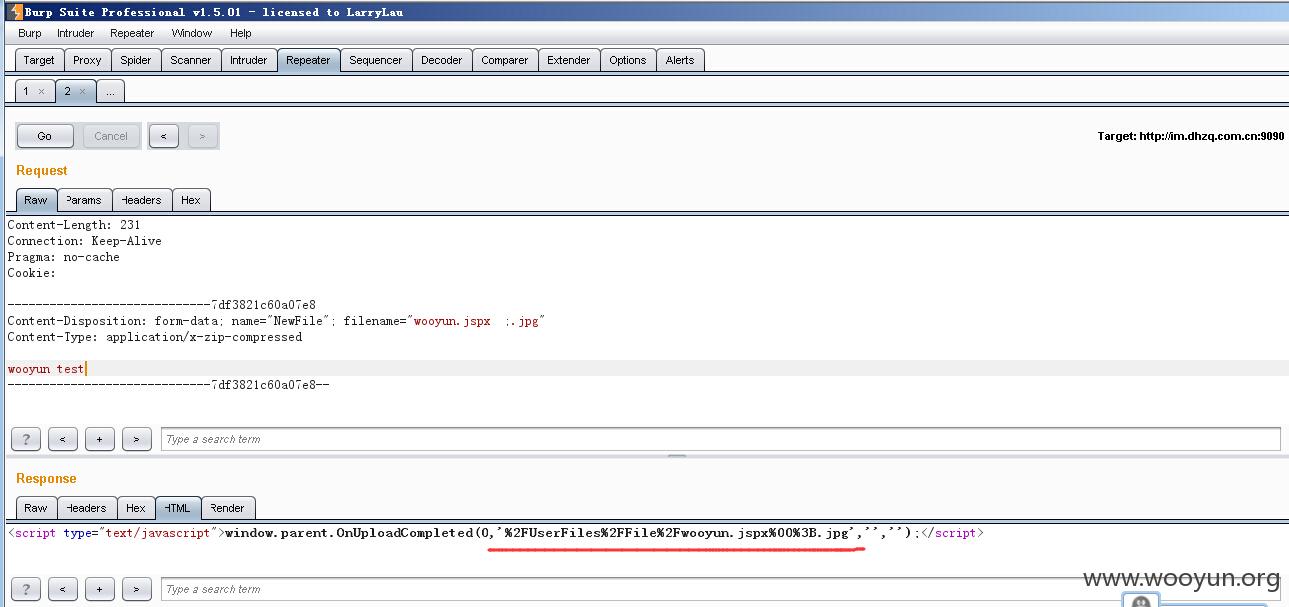Click the Content-Disposition request line
Screen dimensions: 1289x607
point(276,321)
